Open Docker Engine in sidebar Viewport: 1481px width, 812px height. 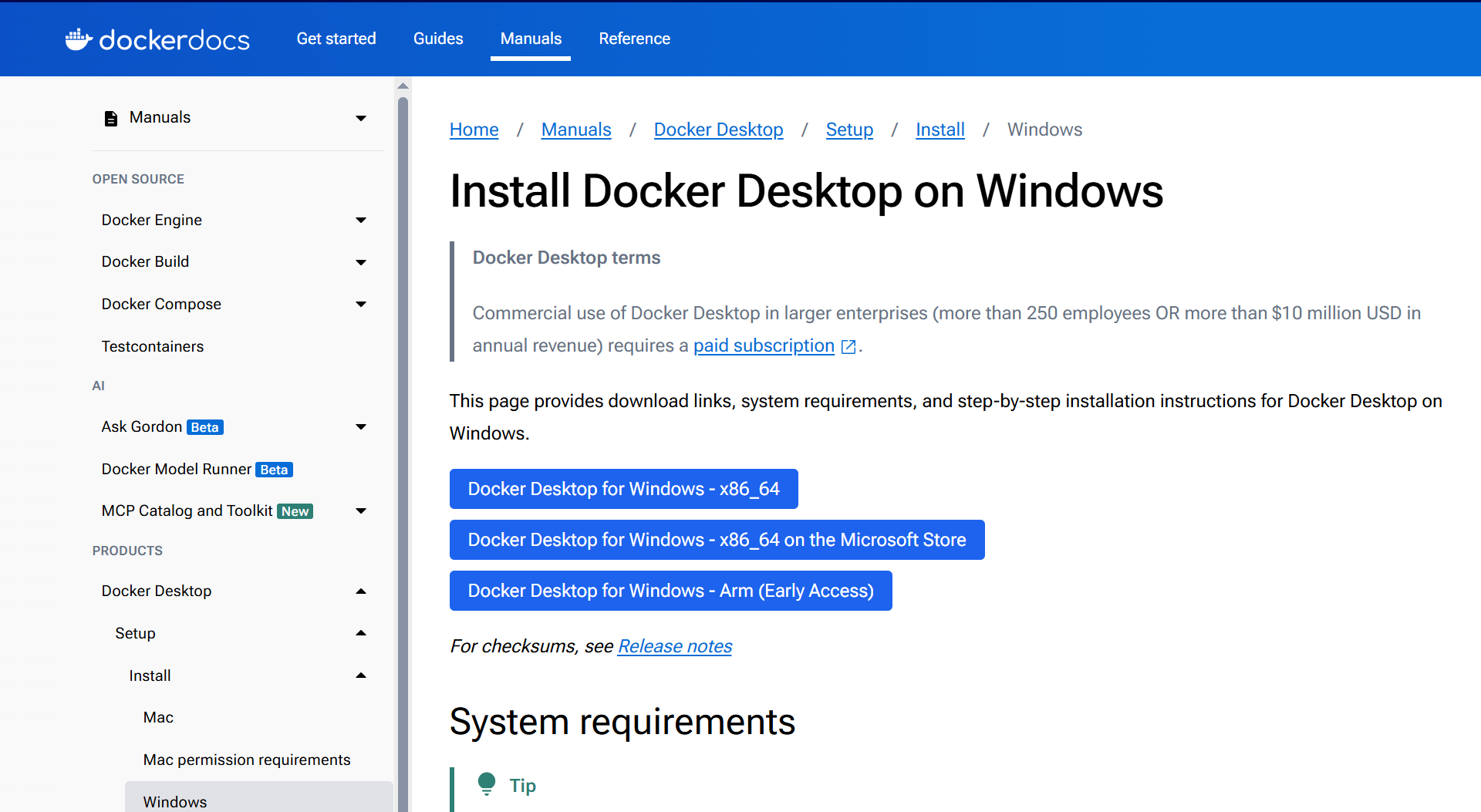(x=152, y=220)
